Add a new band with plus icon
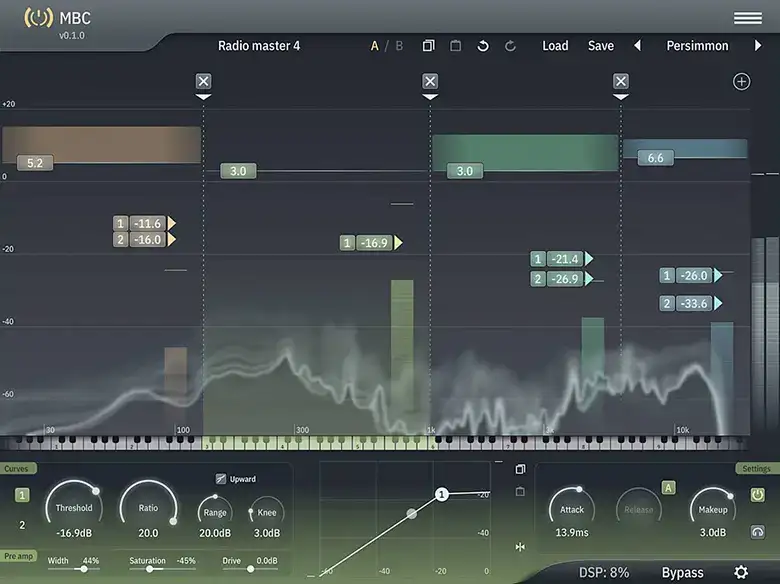Screen dimensions: 780x584 (741, 82)
